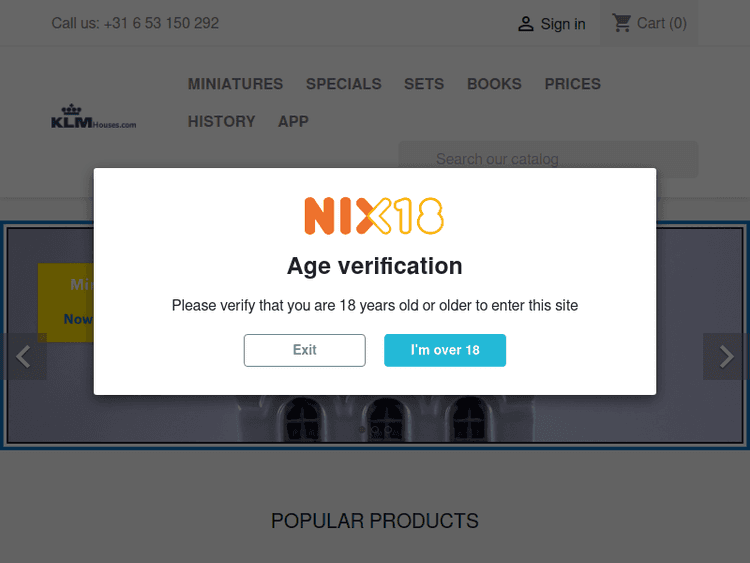This screenshot has height=563, width=750.
Task: Open the Cart (0) link
Action: click(662, 23)
